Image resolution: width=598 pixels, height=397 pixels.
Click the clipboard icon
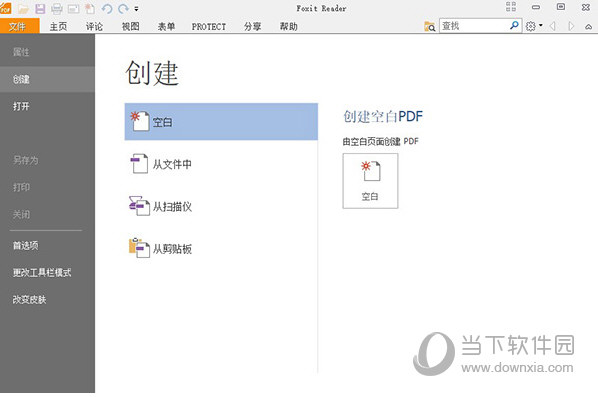pyautogui.click(x=139, y=248)
